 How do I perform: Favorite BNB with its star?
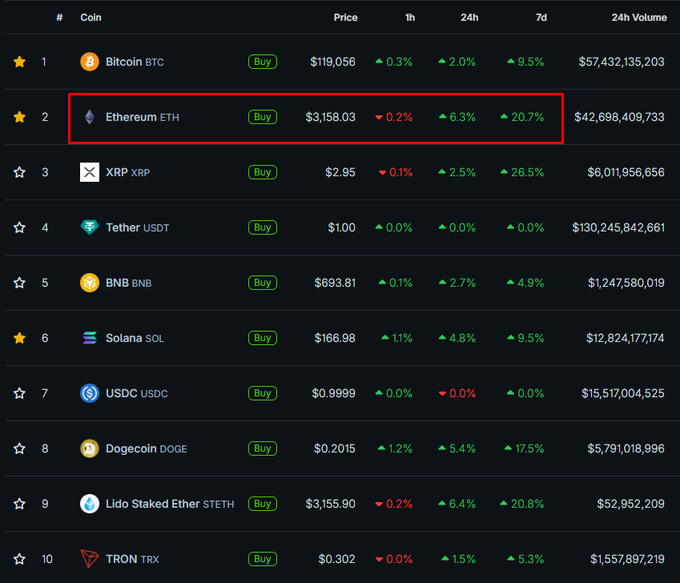[x=19, y=283]
